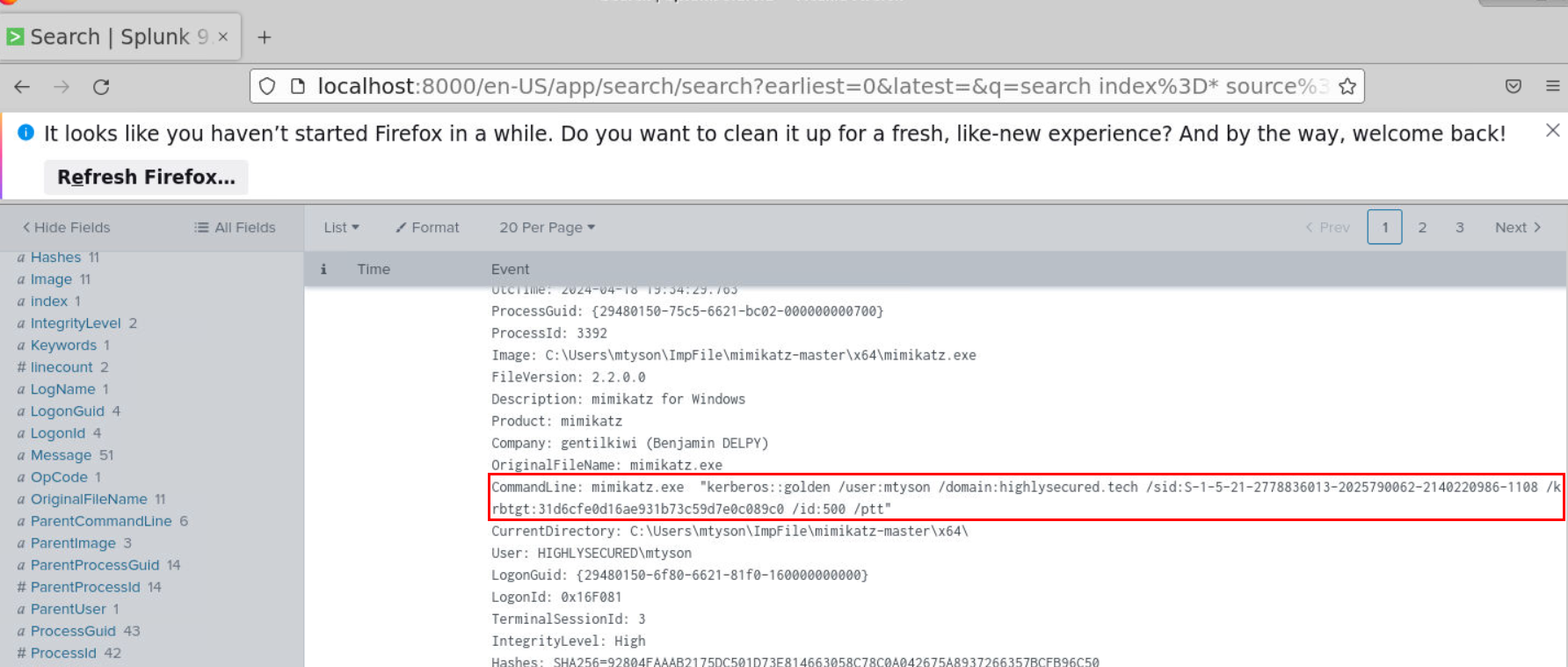Go back using the browser back arrow

tap(22, 86)
